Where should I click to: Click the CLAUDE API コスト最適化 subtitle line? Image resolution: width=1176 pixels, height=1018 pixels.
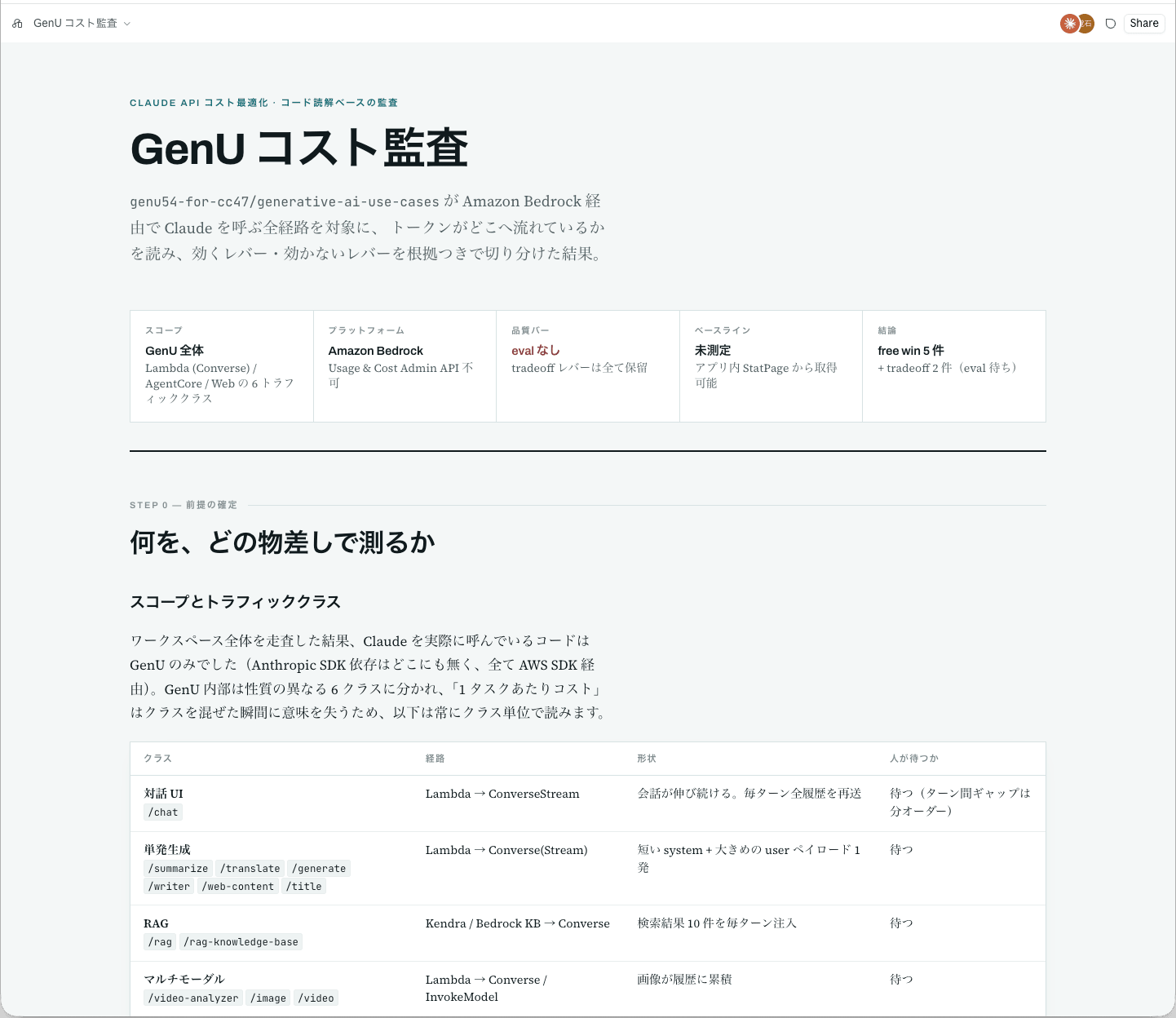(263, 103)
